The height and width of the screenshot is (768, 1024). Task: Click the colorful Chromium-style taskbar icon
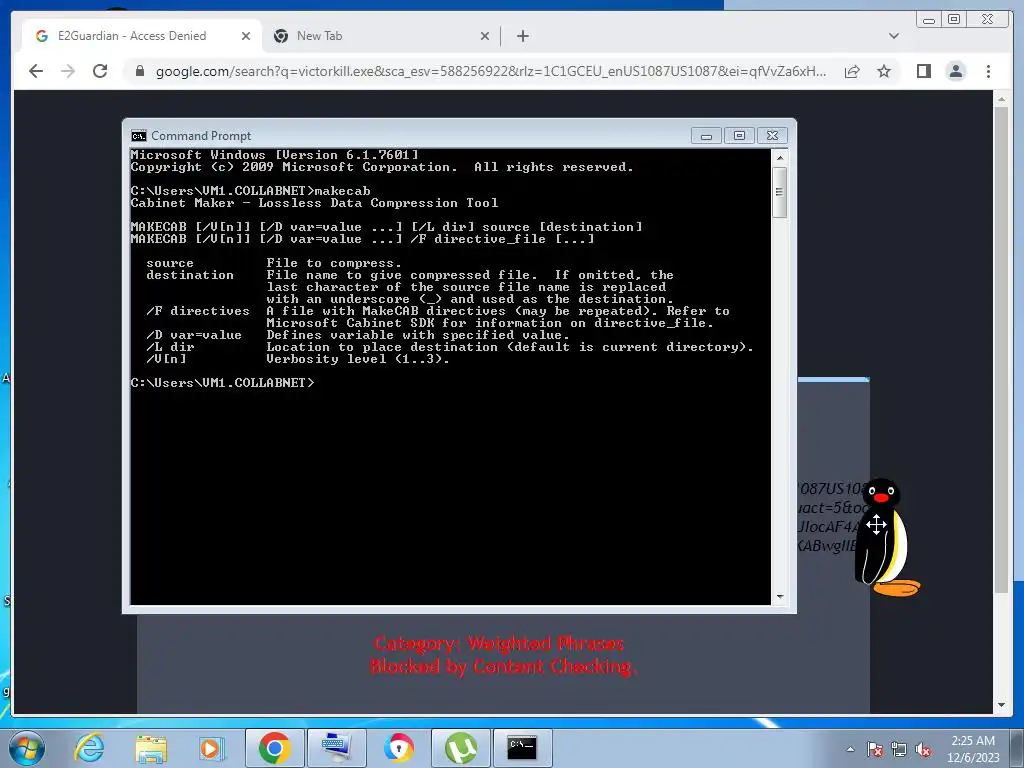click(x=398, y=748)
